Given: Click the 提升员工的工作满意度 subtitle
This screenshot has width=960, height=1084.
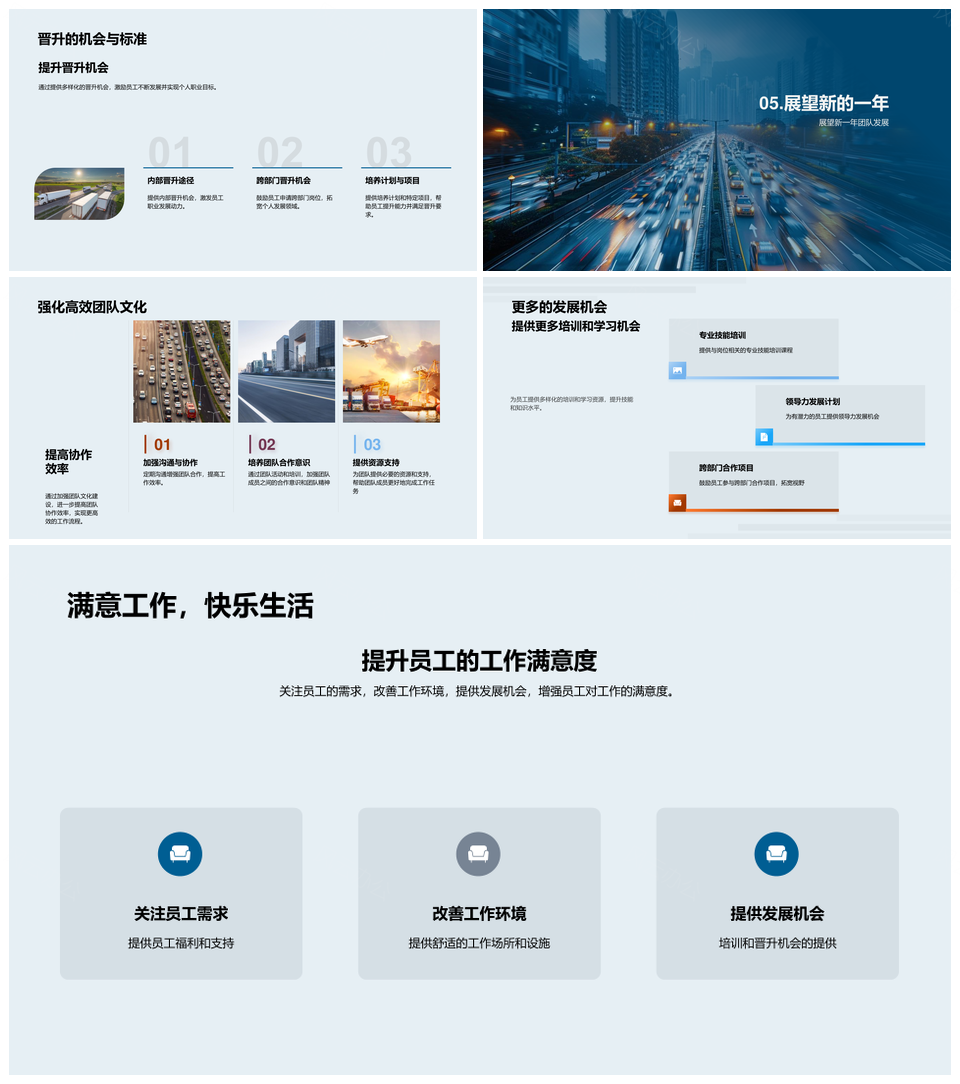Looking at the screenshot, I should coord(479,661).
